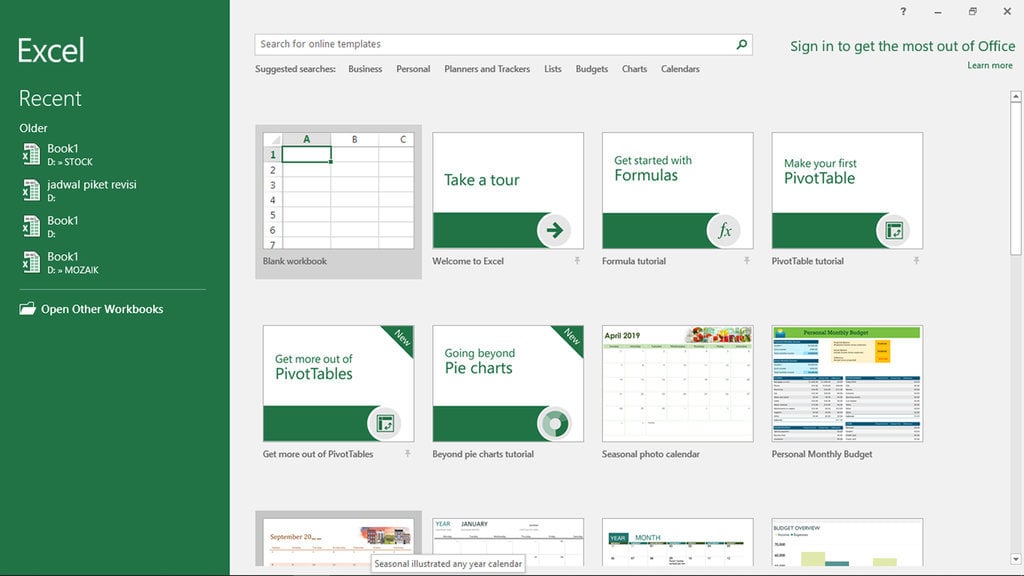Click Sign in to get the most out of Office
1024x576 pixels.
[903, 46]
